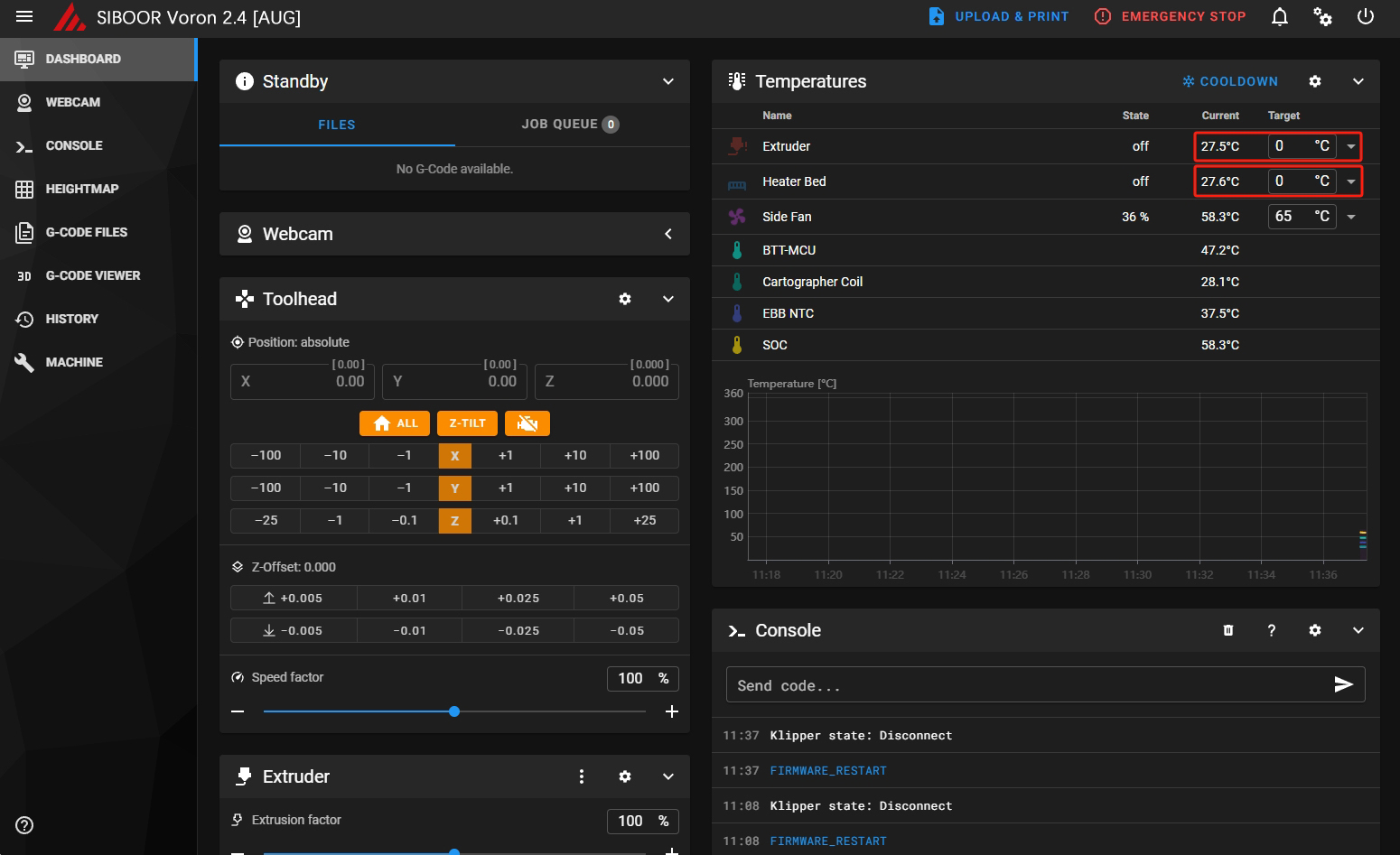Open the notifications bell
This screenshot has width=1400, height=855.
tap(1279, 17)
